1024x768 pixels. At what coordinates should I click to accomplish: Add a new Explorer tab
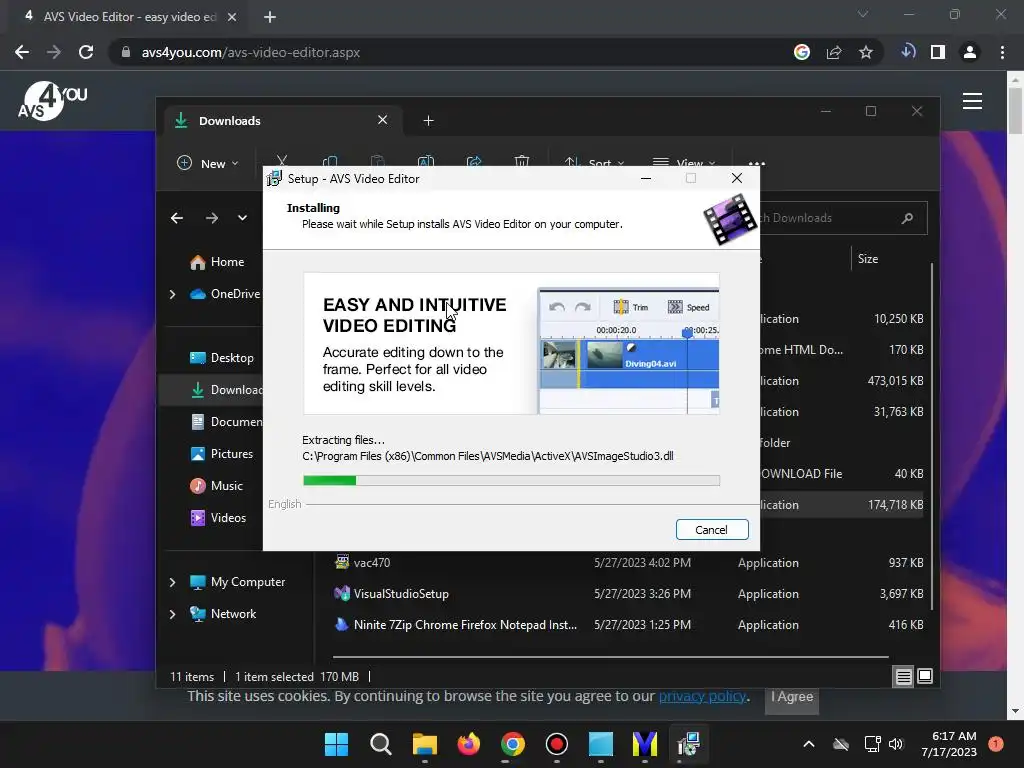[428, 120]
